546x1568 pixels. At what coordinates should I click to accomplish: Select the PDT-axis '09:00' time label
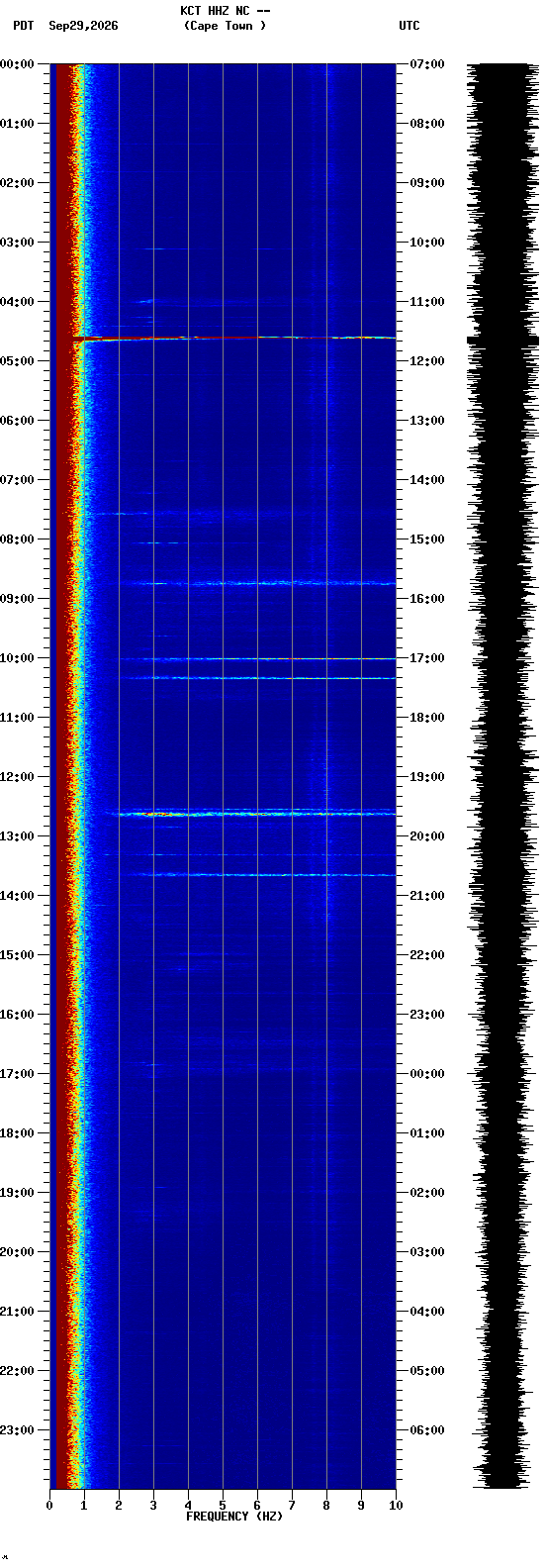pyautogui.click(x=17, y=599)
